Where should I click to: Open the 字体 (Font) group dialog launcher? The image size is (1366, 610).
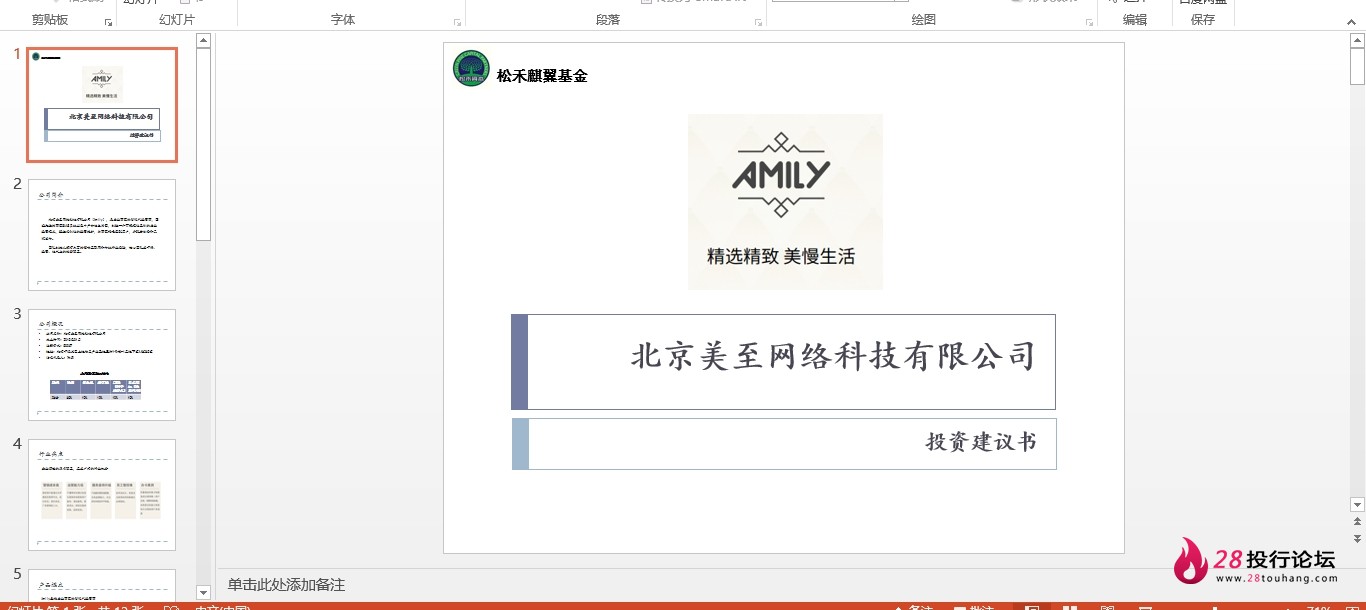tap(457, 21)
